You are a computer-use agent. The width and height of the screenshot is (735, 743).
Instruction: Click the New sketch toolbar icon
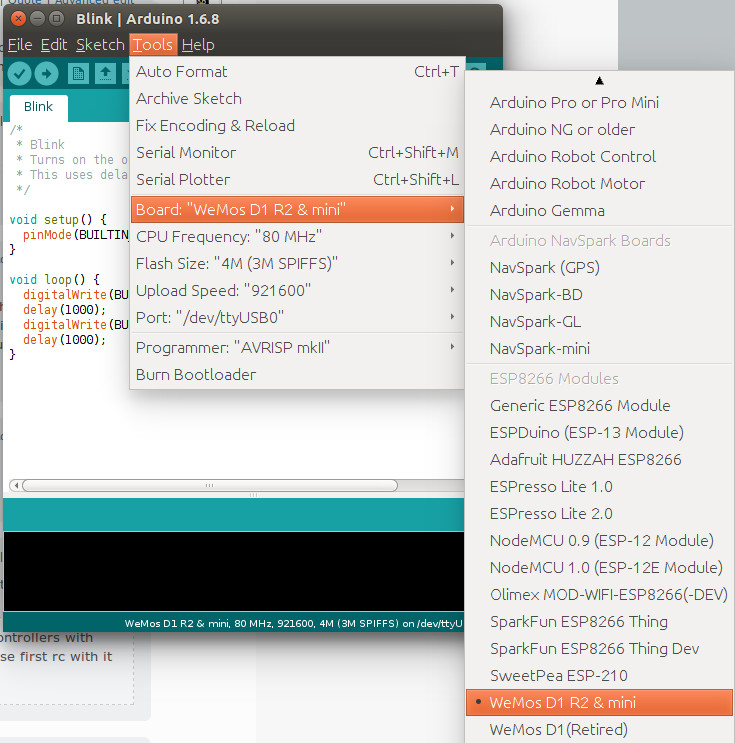(78, 73)
